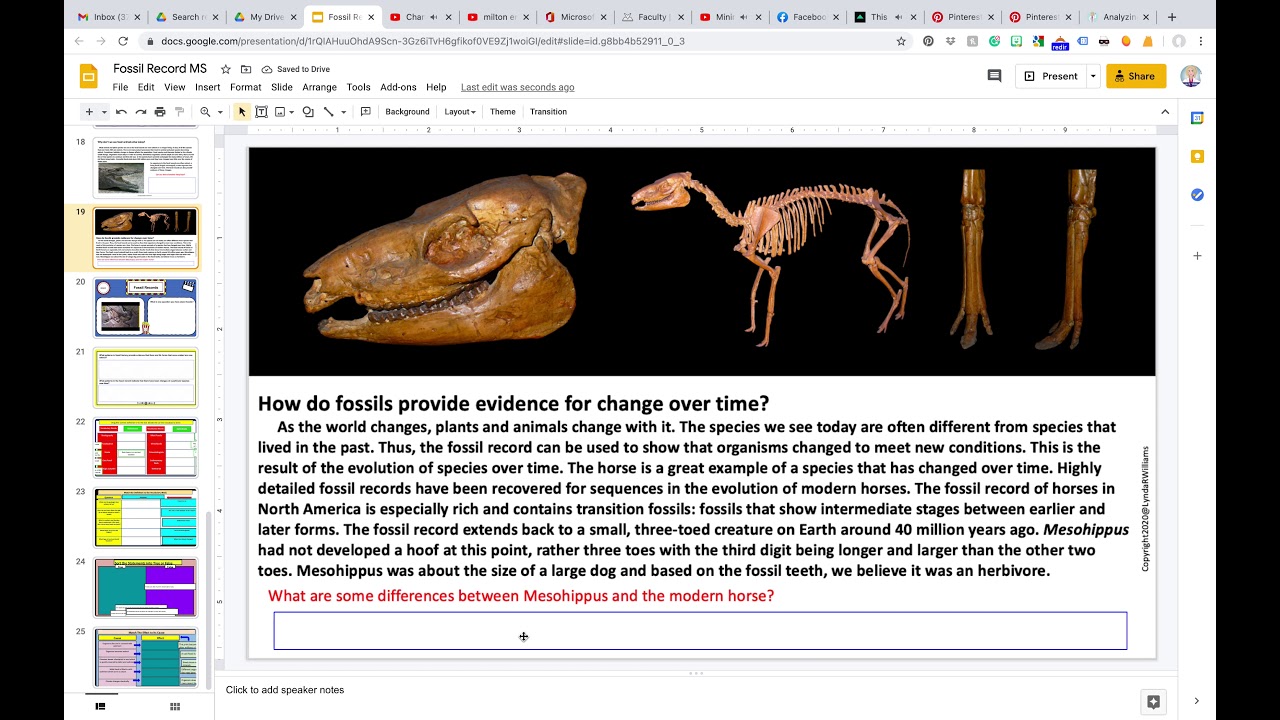Viewport: 1280px width, 720px height.
Task: Activate the select cursor tool
Action: [x=242, y=111]
